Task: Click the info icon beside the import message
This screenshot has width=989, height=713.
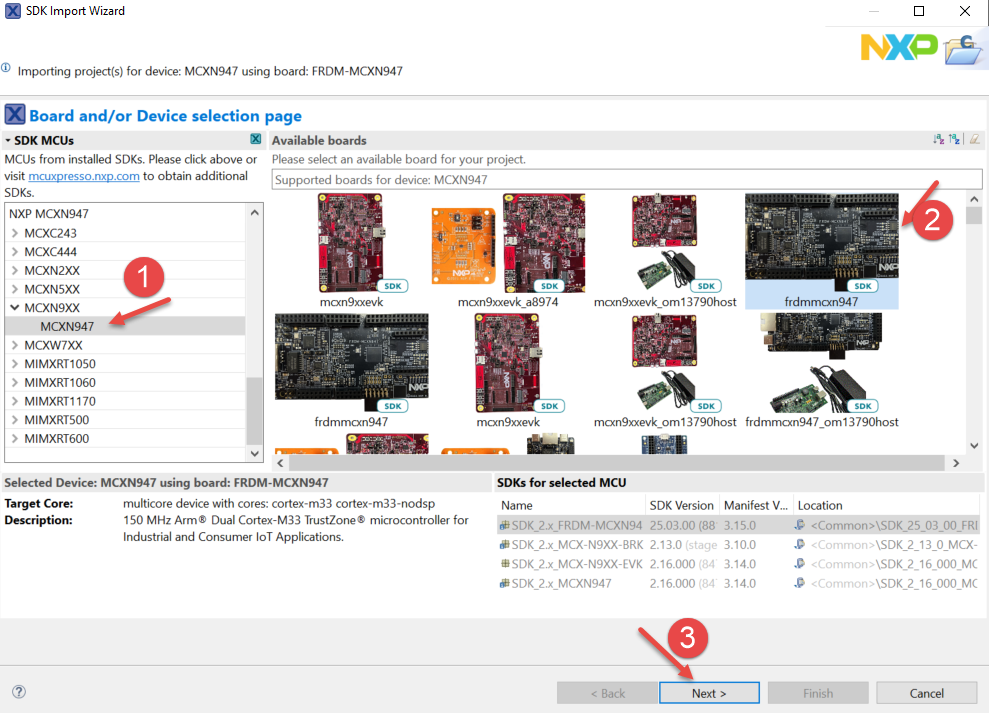Action: coord(8,70)
